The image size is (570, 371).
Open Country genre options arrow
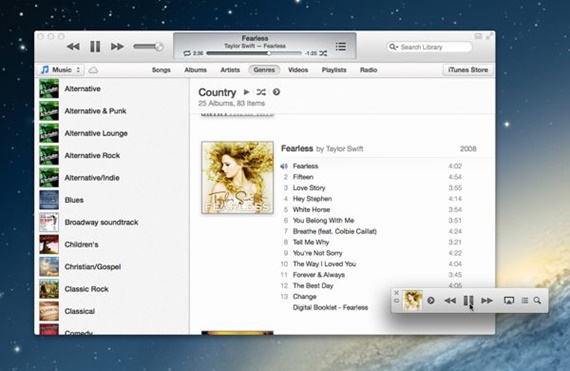click(x=276, y=92)
